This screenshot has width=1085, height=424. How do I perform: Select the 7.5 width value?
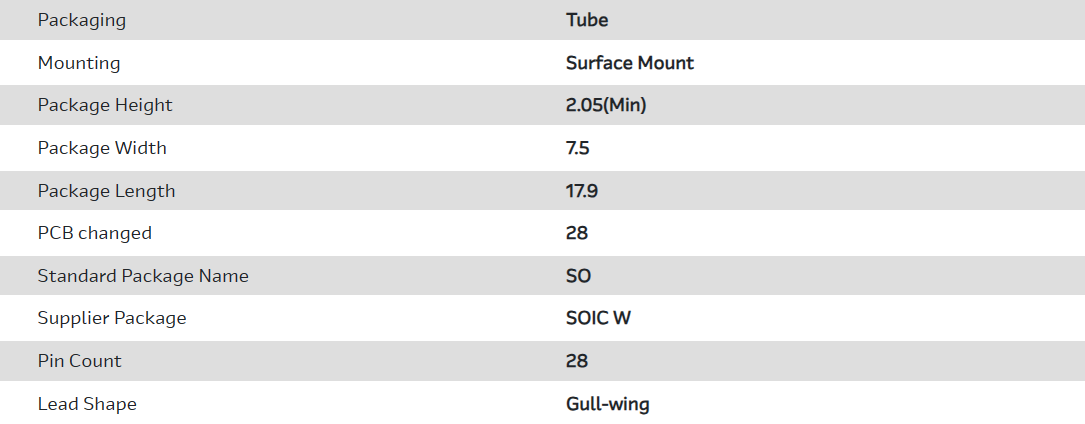click(x=578, y=148)
